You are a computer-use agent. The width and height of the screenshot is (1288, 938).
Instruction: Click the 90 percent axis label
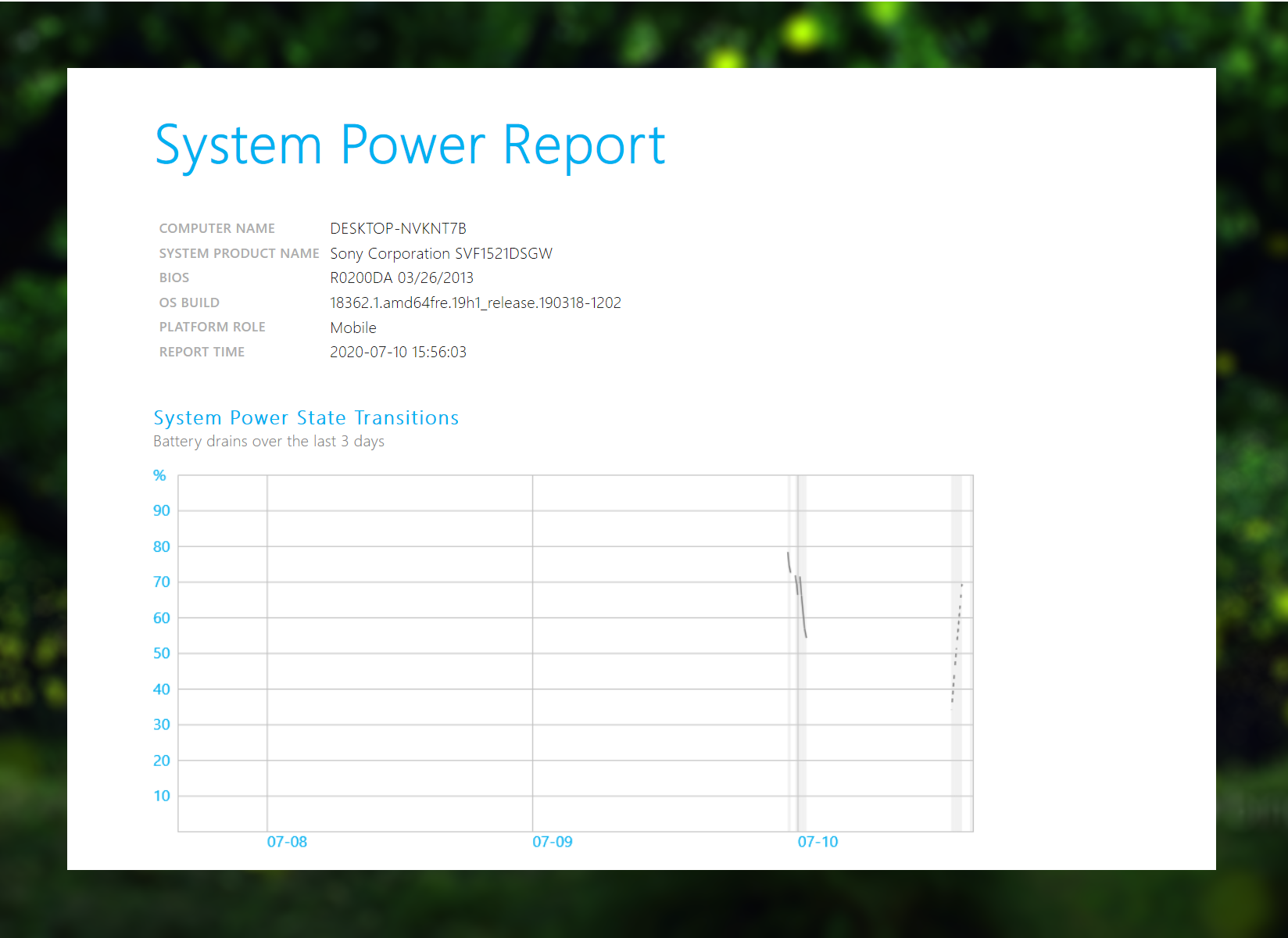point(162,510)
